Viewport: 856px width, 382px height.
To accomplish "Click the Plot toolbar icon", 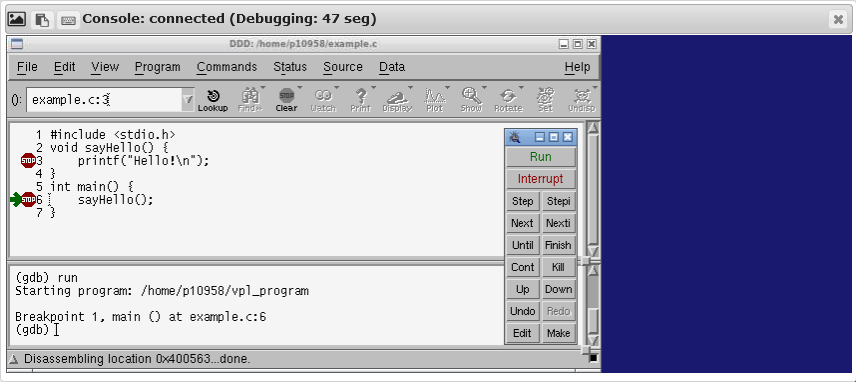I will [x=435, y=100].
